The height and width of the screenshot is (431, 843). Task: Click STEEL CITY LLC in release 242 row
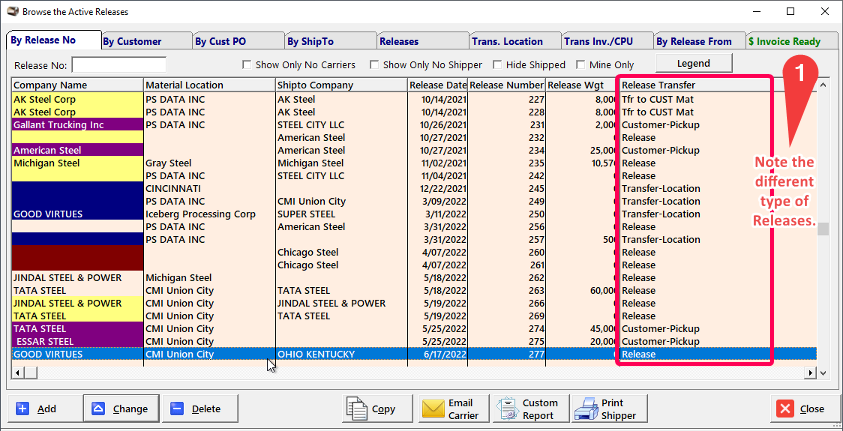(x=341, y=176)
